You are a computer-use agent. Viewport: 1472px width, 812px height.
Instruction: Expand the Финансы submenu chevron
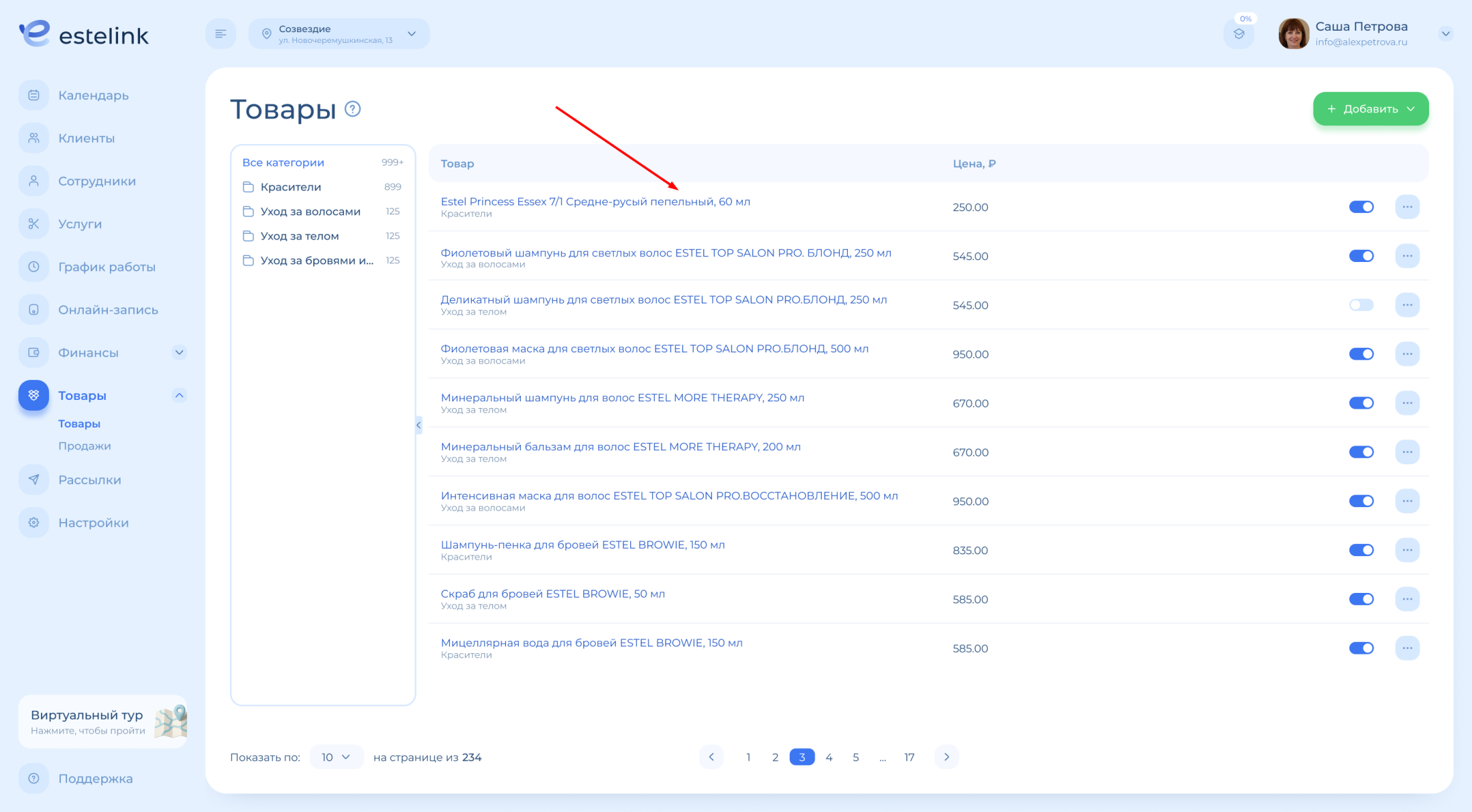179,352
